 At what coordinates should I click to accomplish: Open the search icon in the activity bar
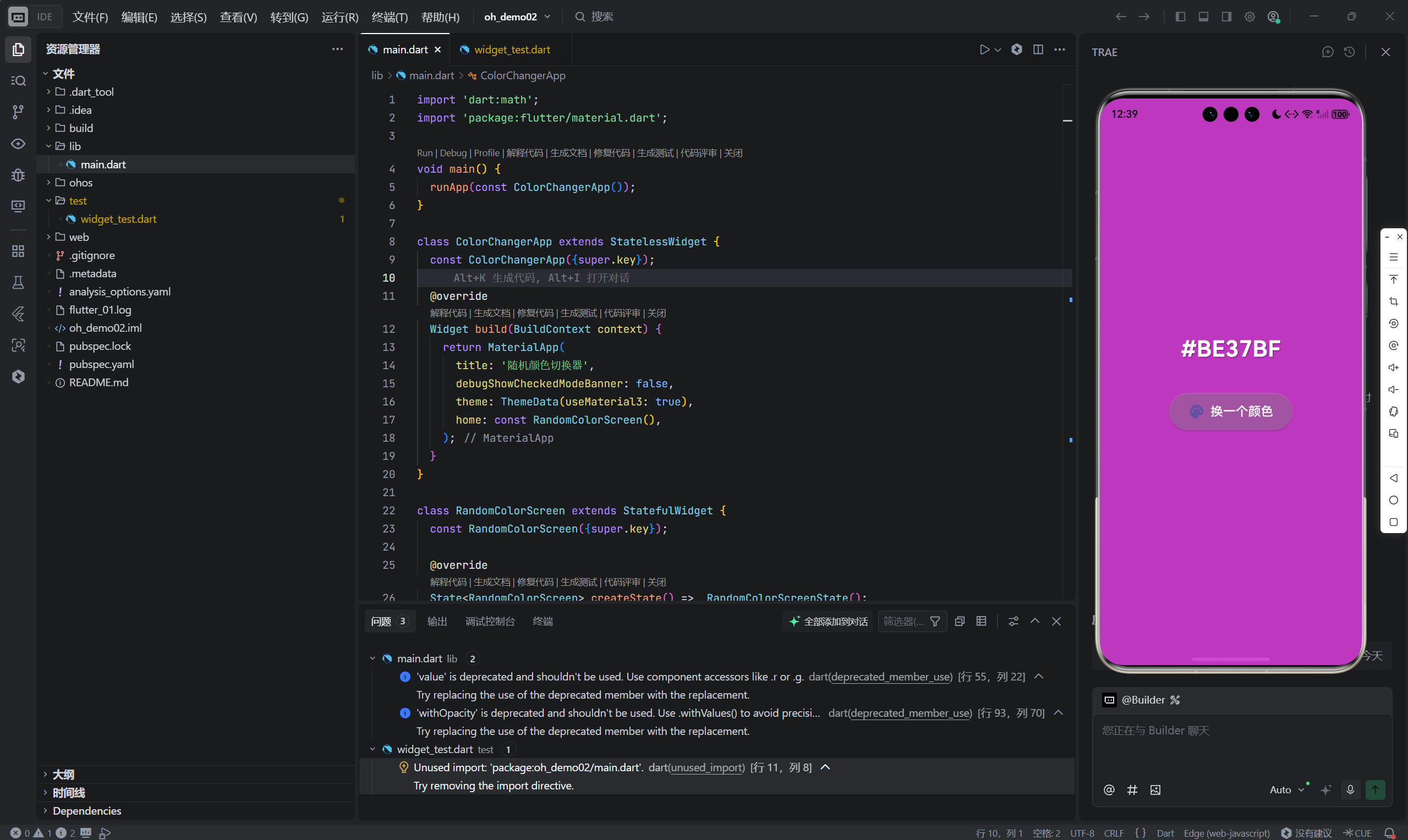pos(18,81)
